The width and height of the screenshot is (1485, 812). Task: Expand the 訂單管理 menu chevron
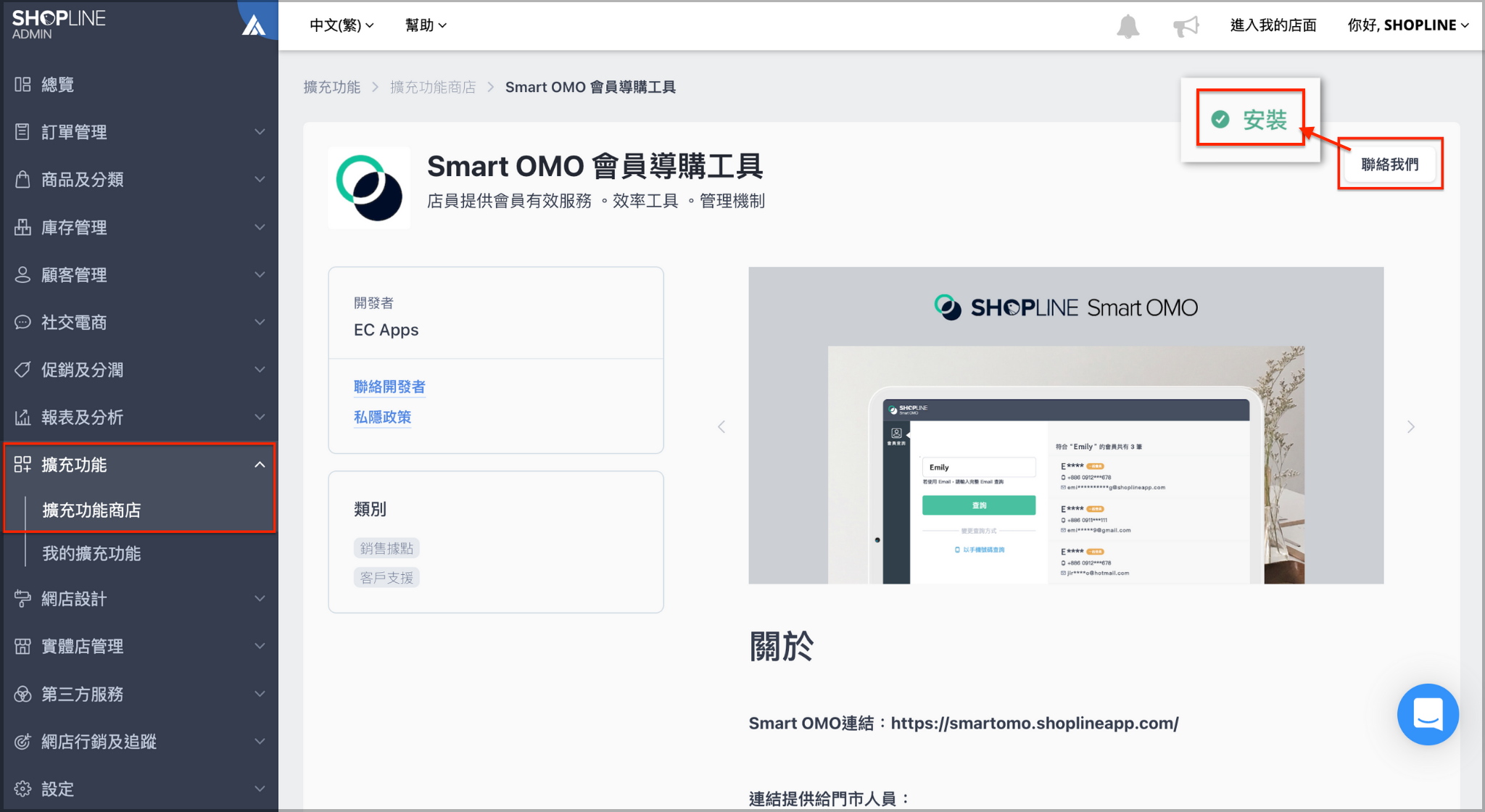[260, 132]
